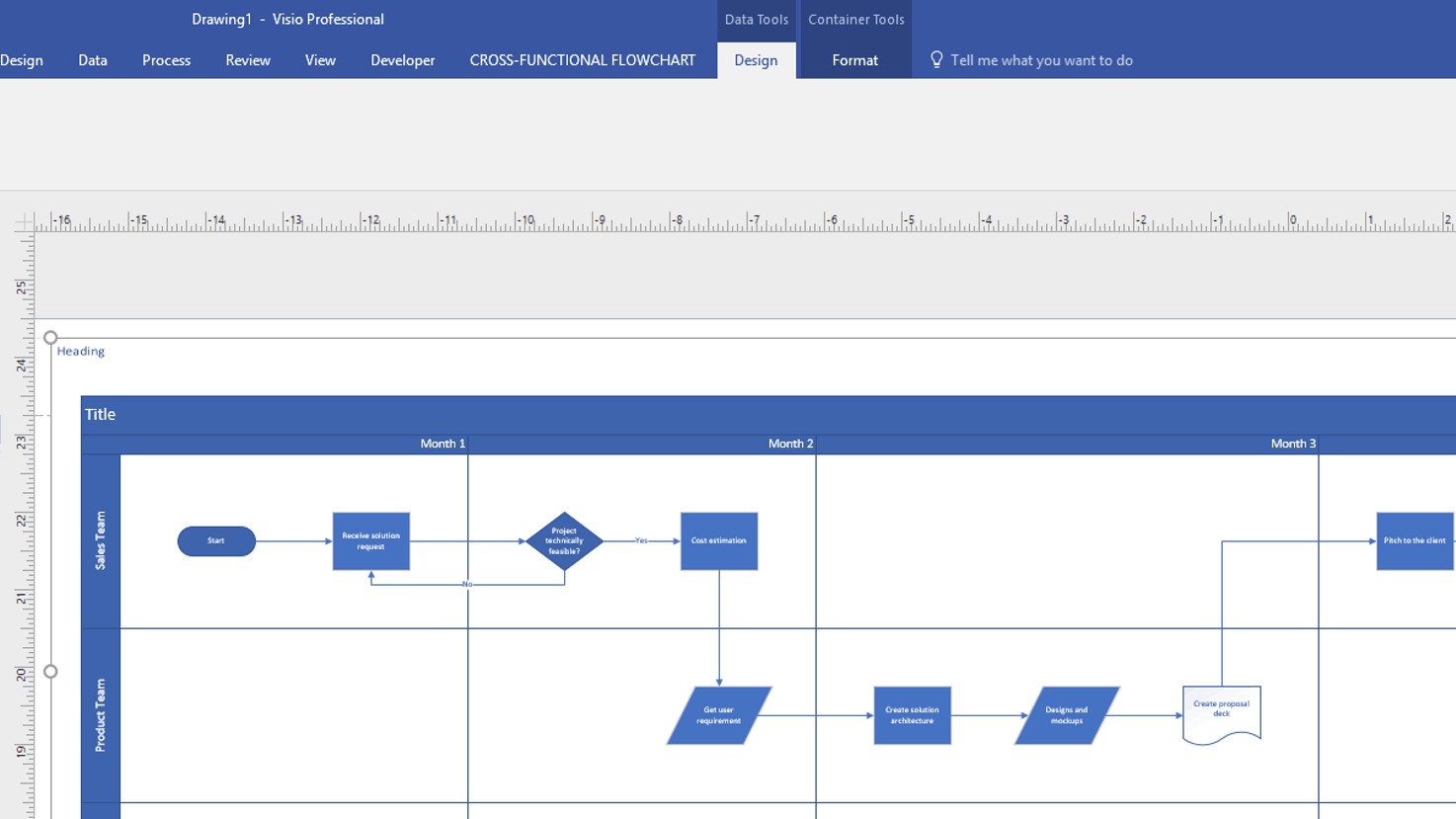Select the Pitch to the client shape
This screenshot has height=819, width=1456.
1415,541
